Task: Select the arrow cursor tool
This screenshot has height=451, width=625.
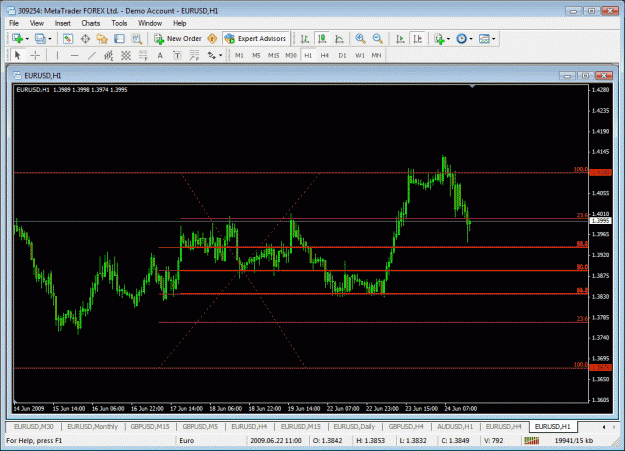Action: [18, 55]
